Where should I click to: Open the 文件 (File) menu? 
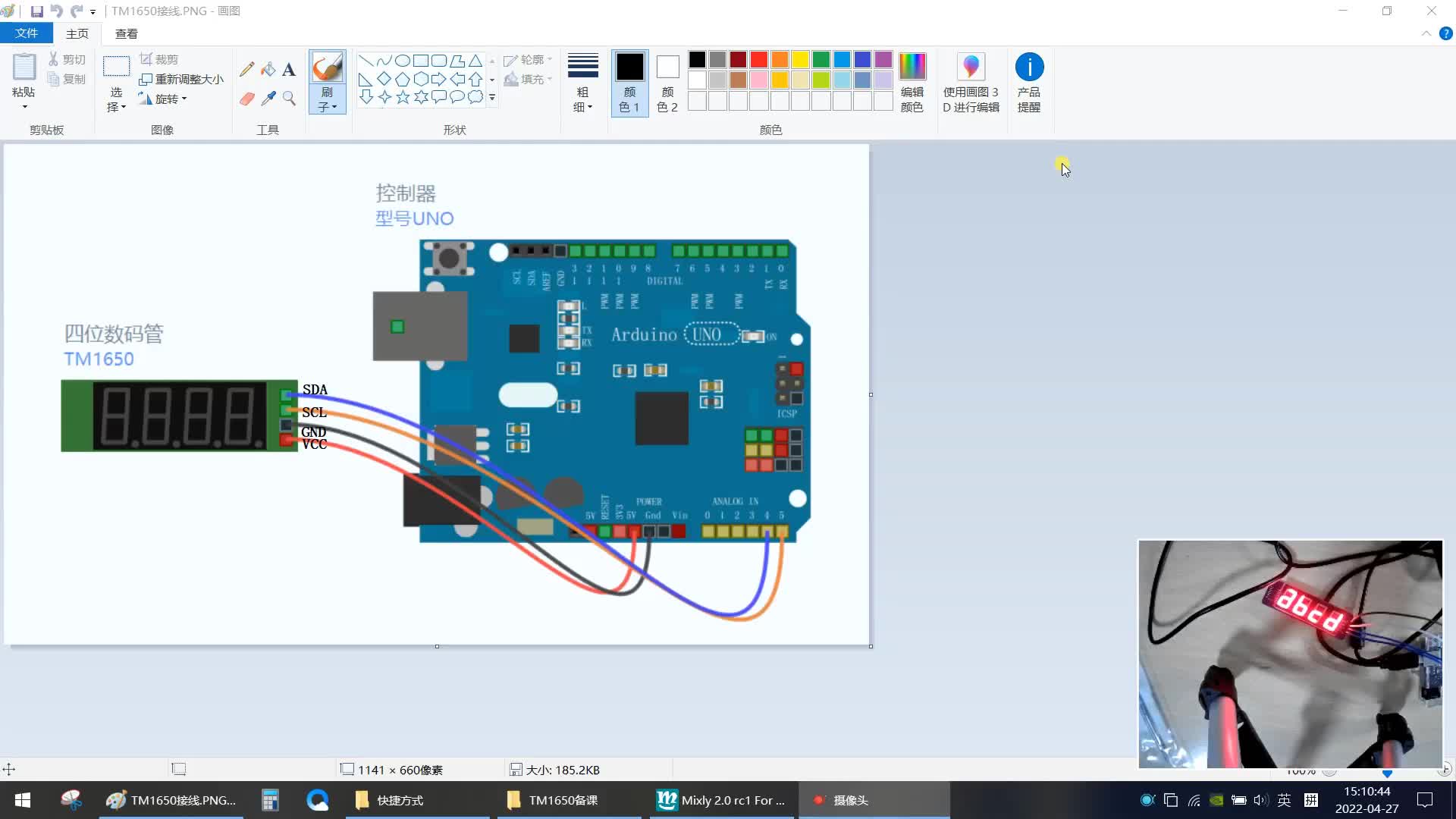coord(27,33)
